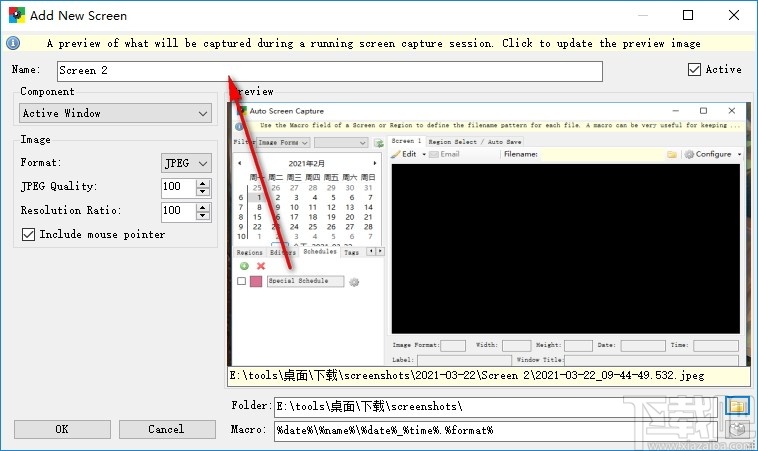Focus the Name field containing Screen 2

click(330, 71)
